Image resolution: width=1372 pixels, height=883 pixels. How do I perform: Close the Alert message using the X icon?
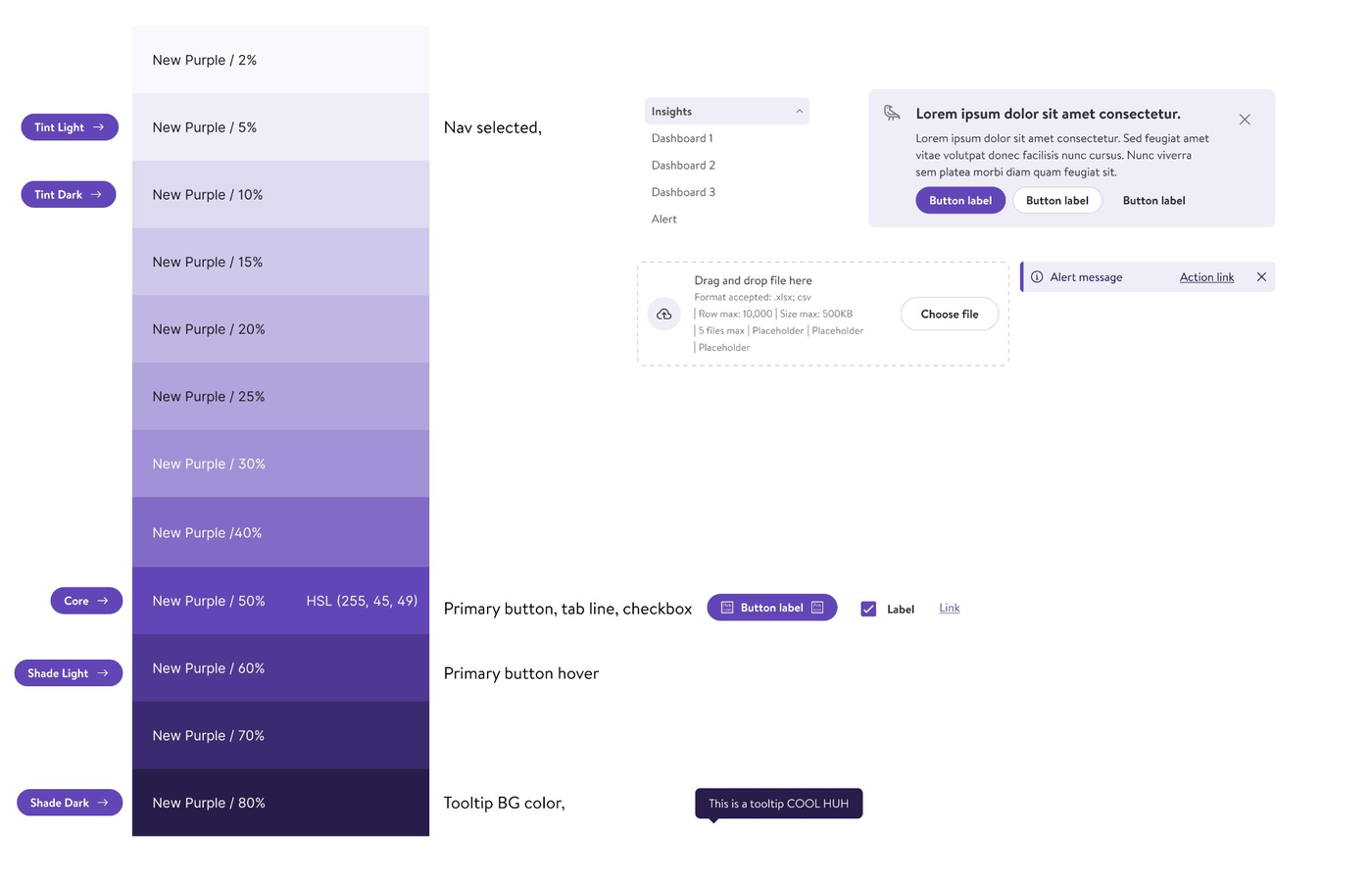click(x=1261, y=276)
